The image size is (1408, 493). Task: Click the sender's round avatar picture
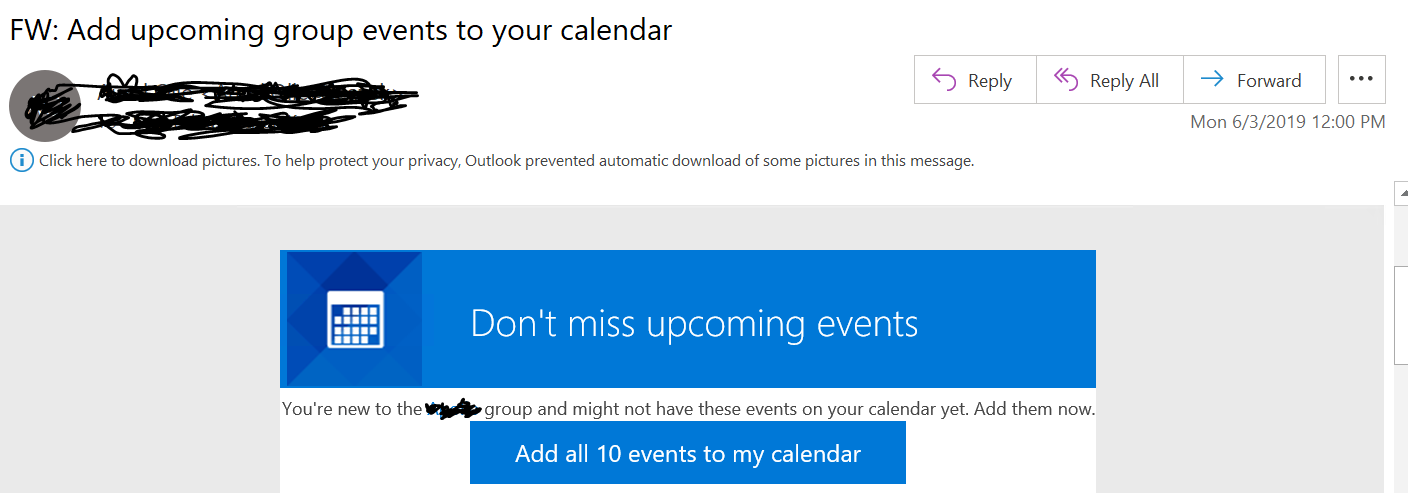[x=44, y=107]
